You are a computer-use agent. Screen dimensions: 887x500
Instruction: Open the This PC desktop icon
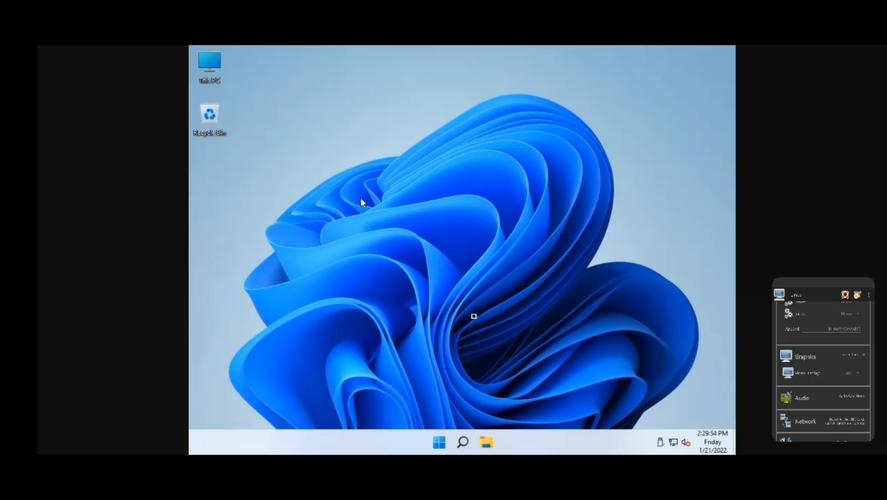click(209, 67)
